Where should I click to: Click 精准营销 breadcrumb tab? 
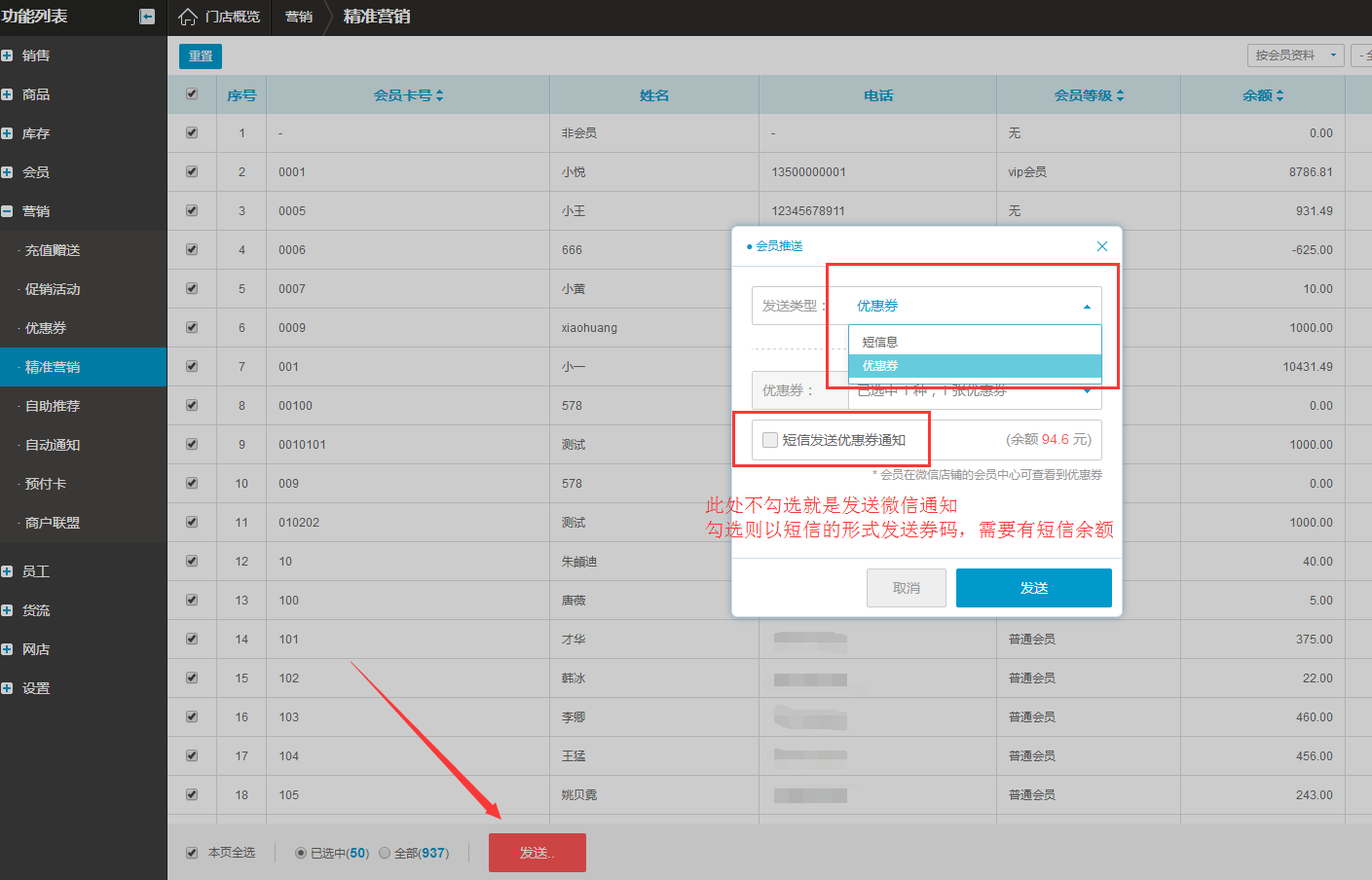coord(377,17)
